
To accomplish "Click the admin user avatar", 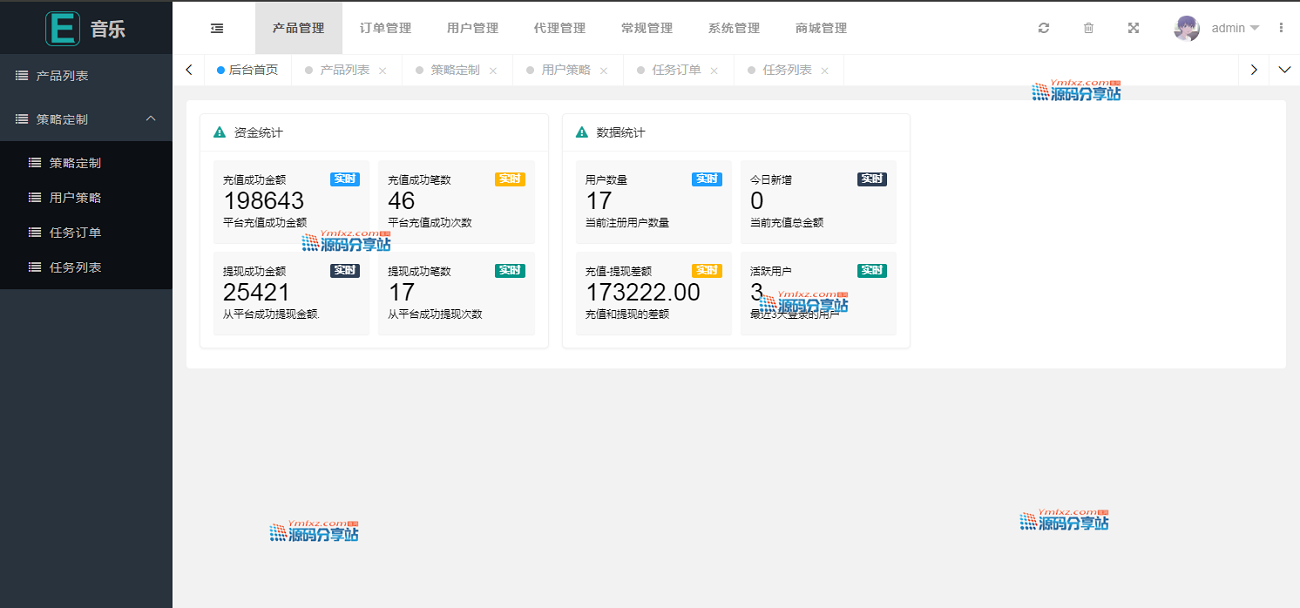I will click(1186, 28).
